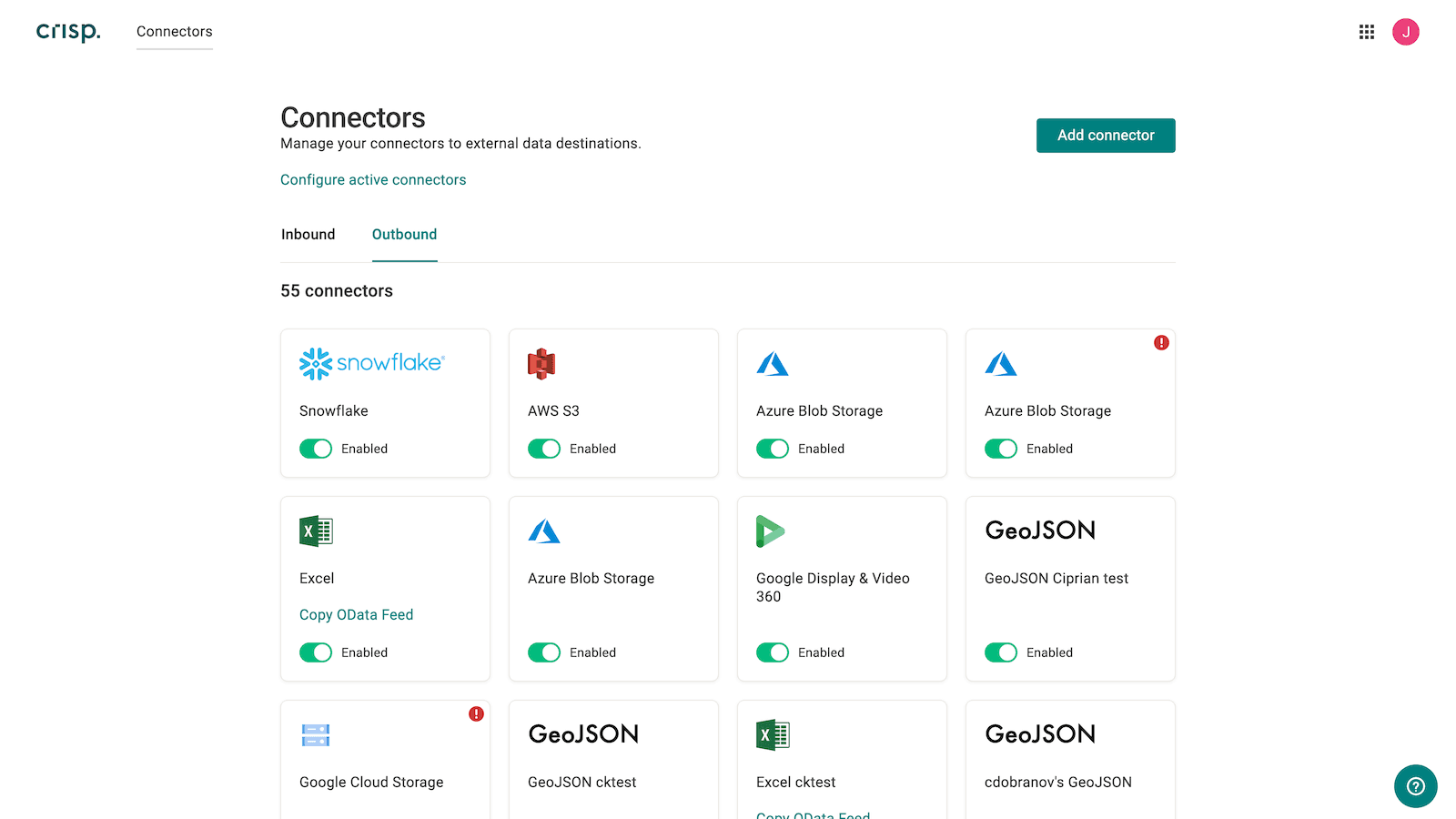Select Connectors in the top navigation

[x=174, y=31]
